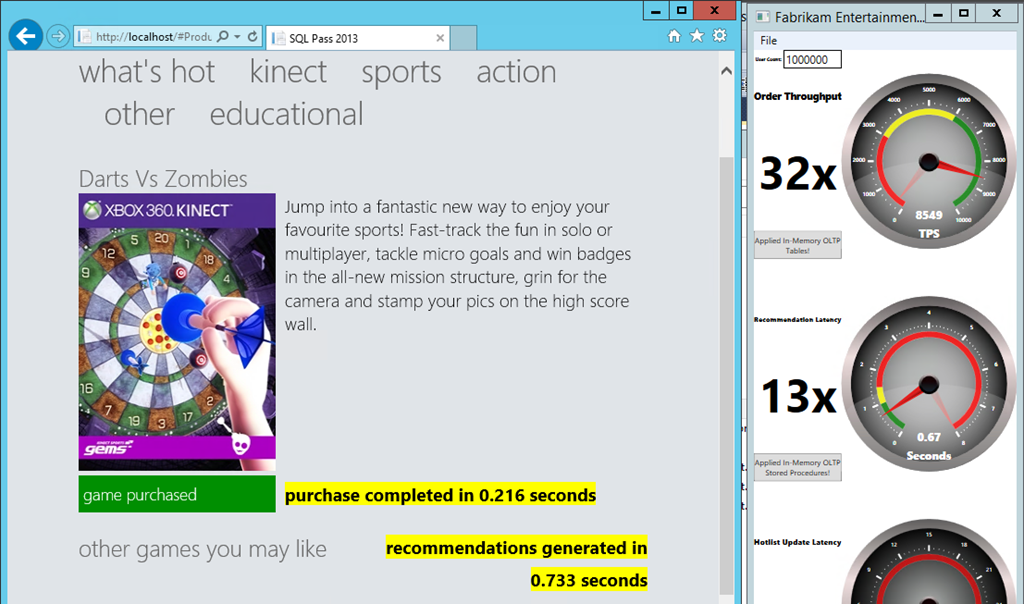
Task: Click the Hotlist Update Latency gauge
Action: pos(929,562)
